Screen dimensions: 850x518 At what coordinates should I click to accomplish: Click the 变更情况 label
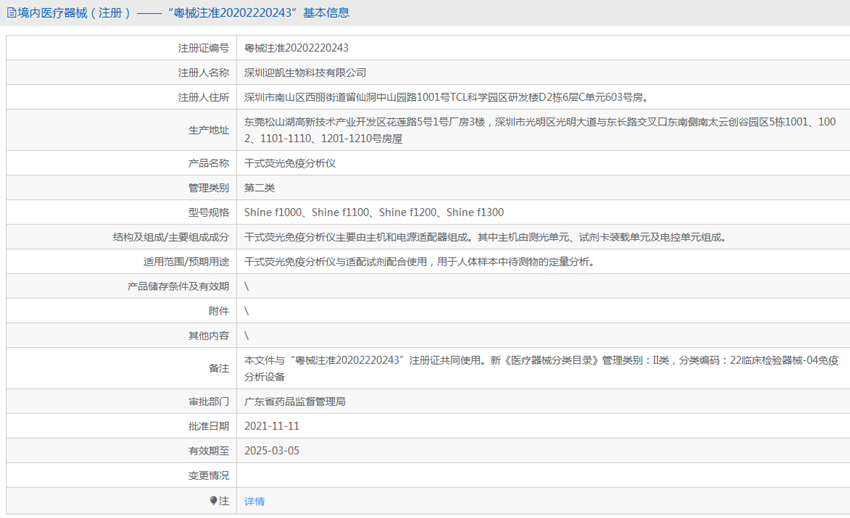(209, 476)
